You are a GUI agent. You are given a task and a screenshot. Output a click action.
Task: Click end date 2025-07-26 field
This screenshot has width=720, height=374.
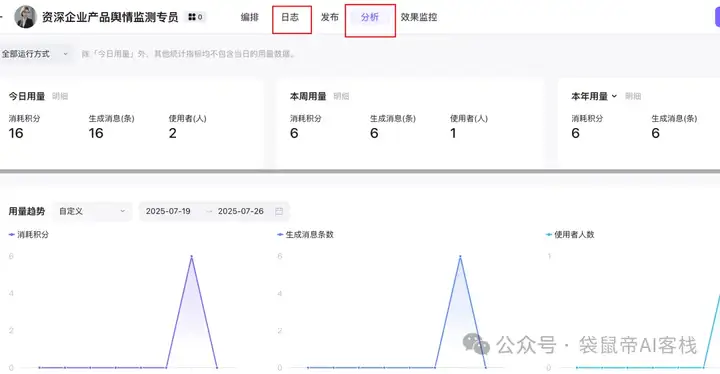pyautogui.click(x=241, y=211)
